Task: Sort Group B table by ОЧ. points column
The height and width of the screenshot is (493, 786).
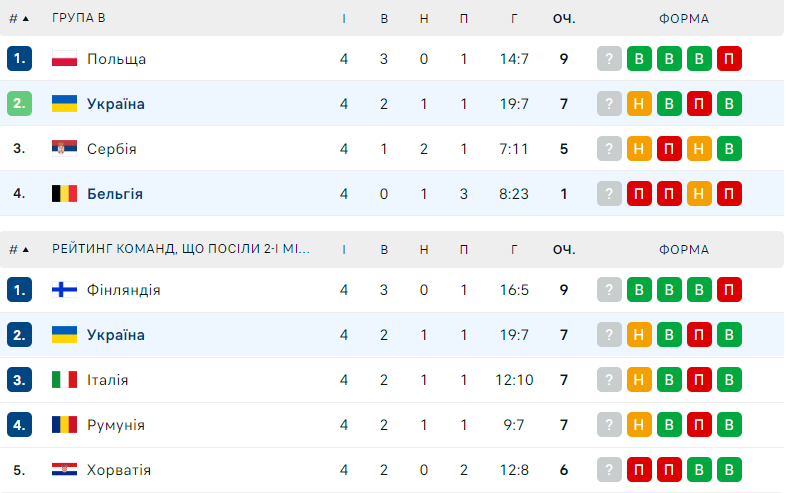Action: coord(564,19)
